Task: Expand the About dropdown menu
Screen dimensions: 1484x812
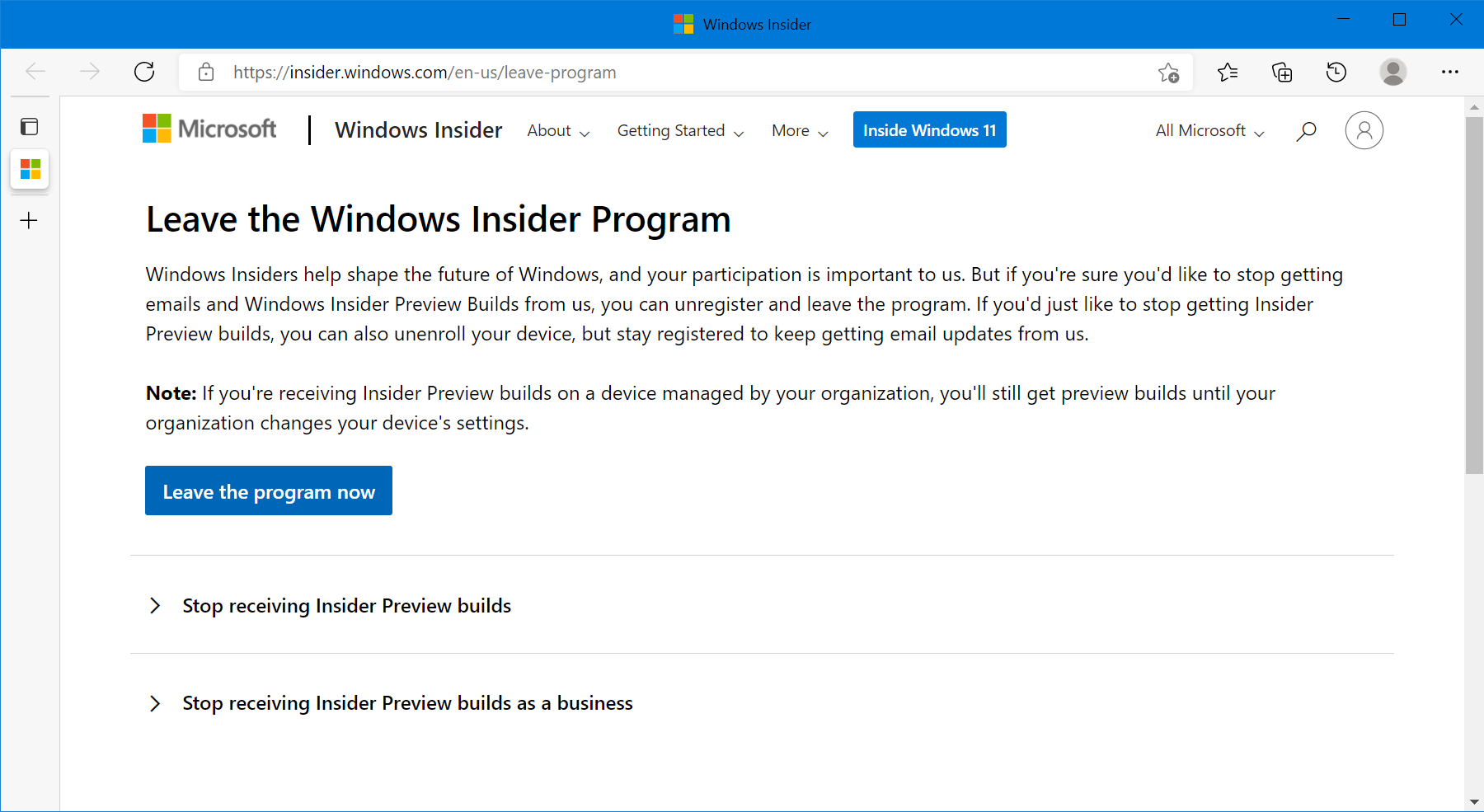Action: (558, 131)
